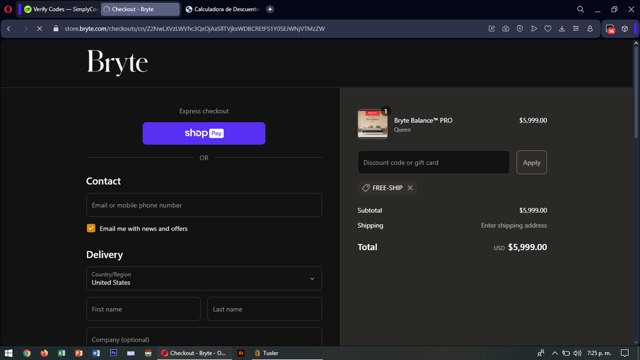Open the Windows Start menu
This screenshot has width=640, height=360.
tap(8, 353)
